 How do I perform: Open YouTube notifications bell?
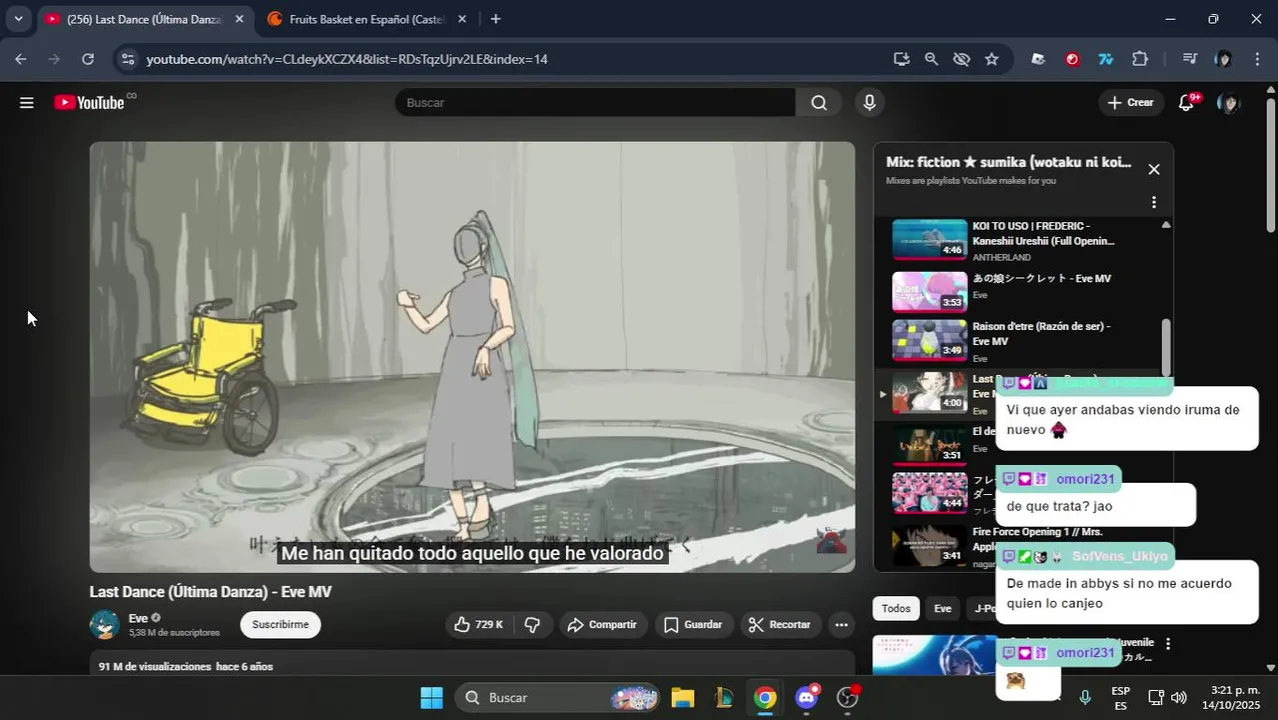[x=1187, y=102]
